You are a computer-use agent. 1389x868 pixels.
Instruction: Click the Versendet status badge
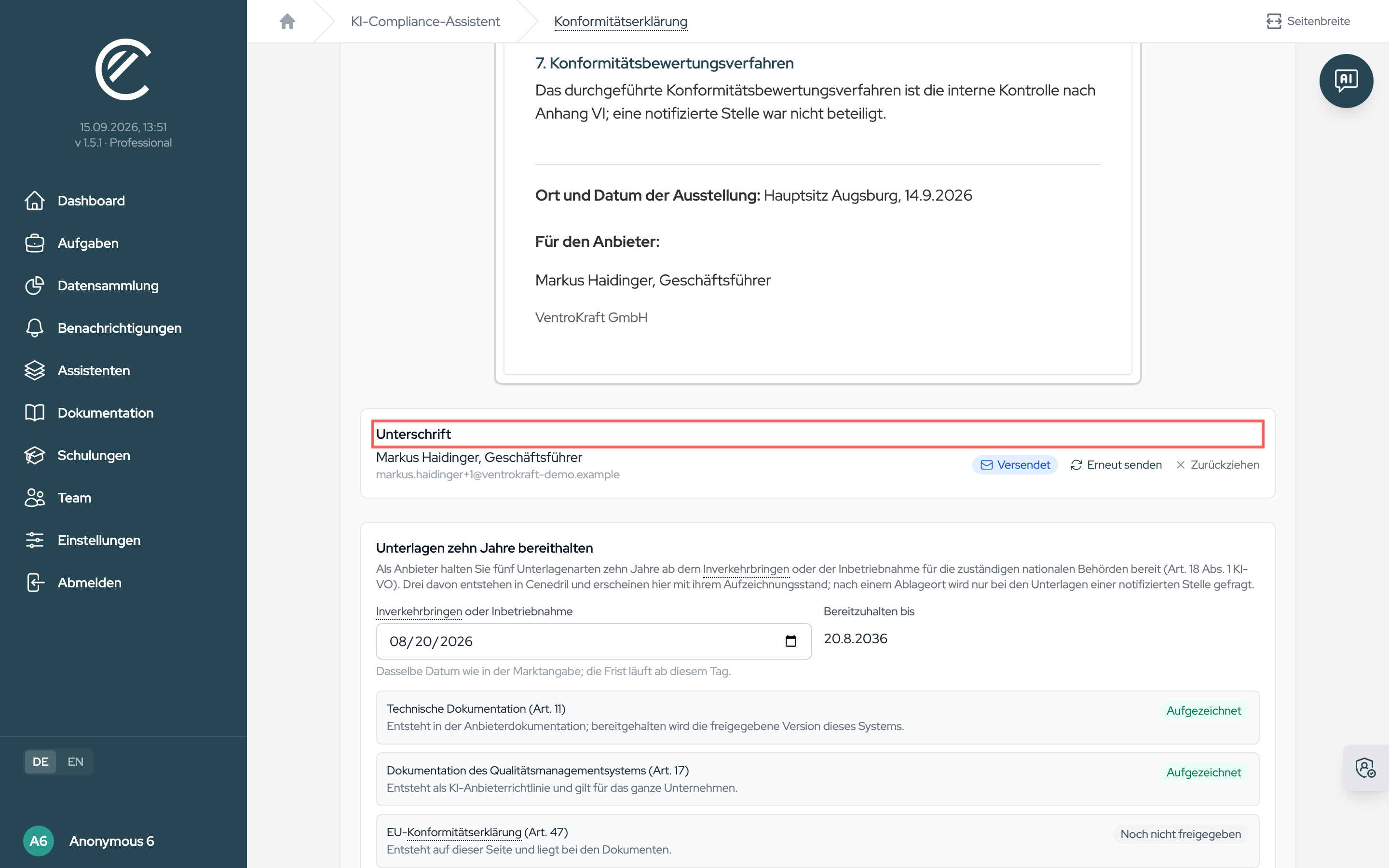tap(1015, 465)
